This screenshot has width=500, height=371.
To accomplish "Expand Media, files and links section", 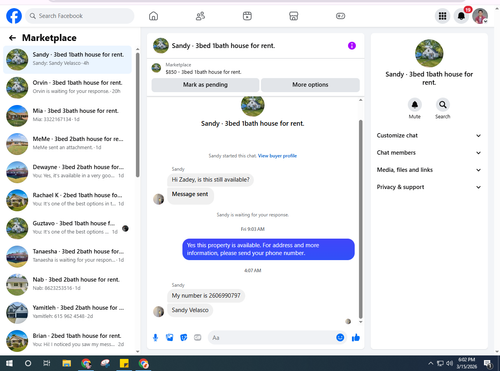I will pos(429,170).
